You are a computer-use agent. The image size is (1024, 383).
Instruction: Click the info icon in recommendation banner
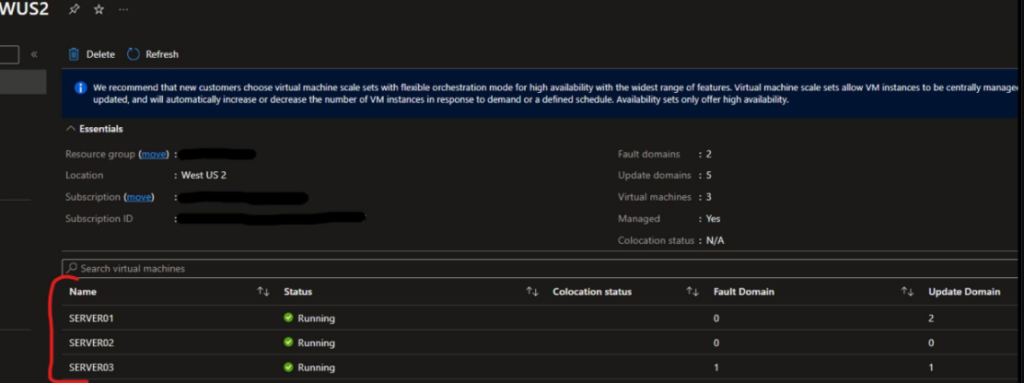tap(80, 87)
